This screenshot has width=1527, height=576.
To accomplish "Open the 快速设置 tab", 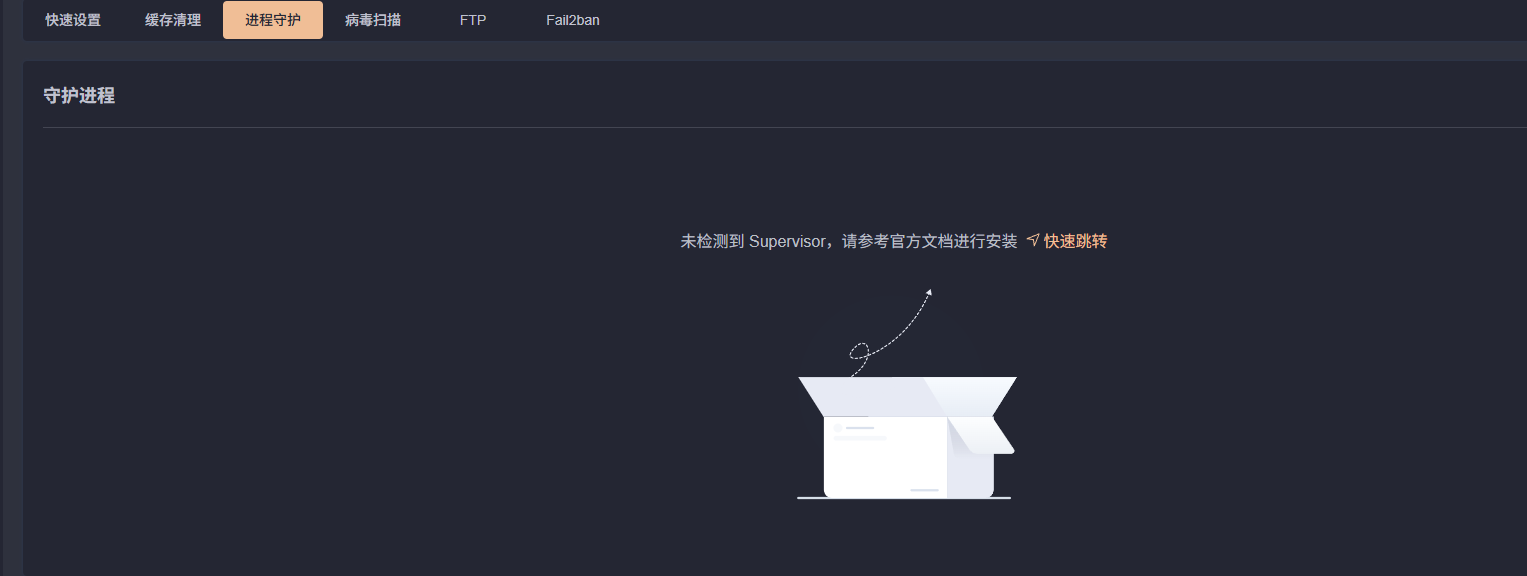I will 73,20.
